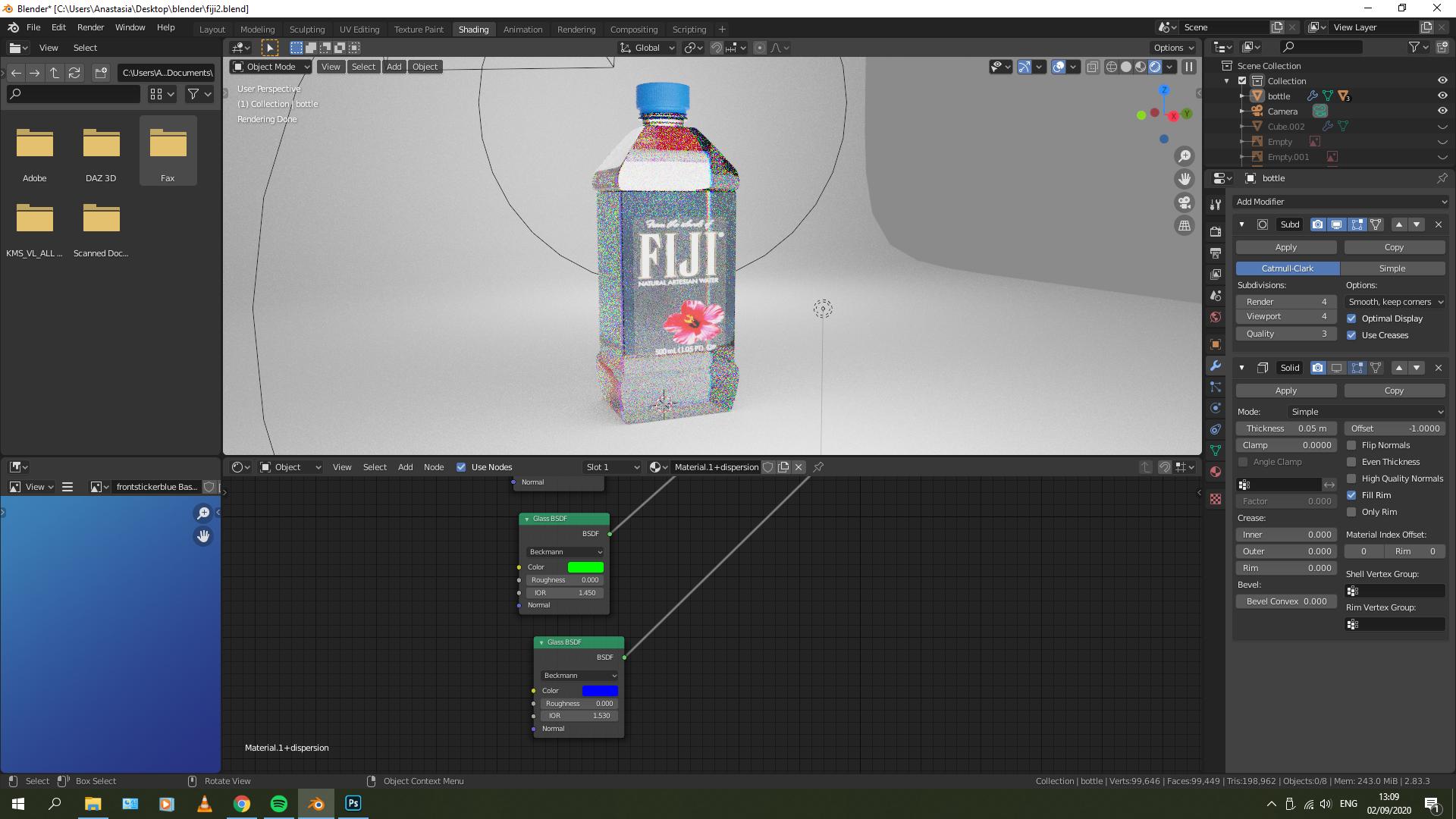The image size is (1456, 819).
Task: Switch to the Shading workspace tab
Action: click(x=473, y=29)
